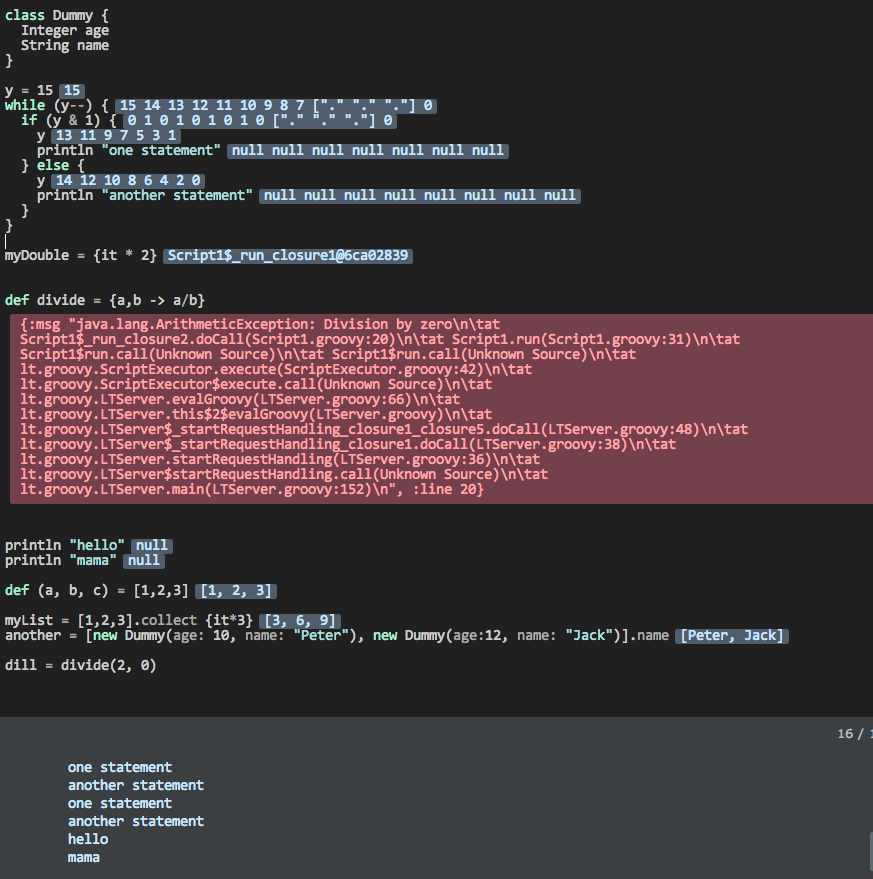
Task: Click null results after println "one statement"
Action: click(367, 150)
